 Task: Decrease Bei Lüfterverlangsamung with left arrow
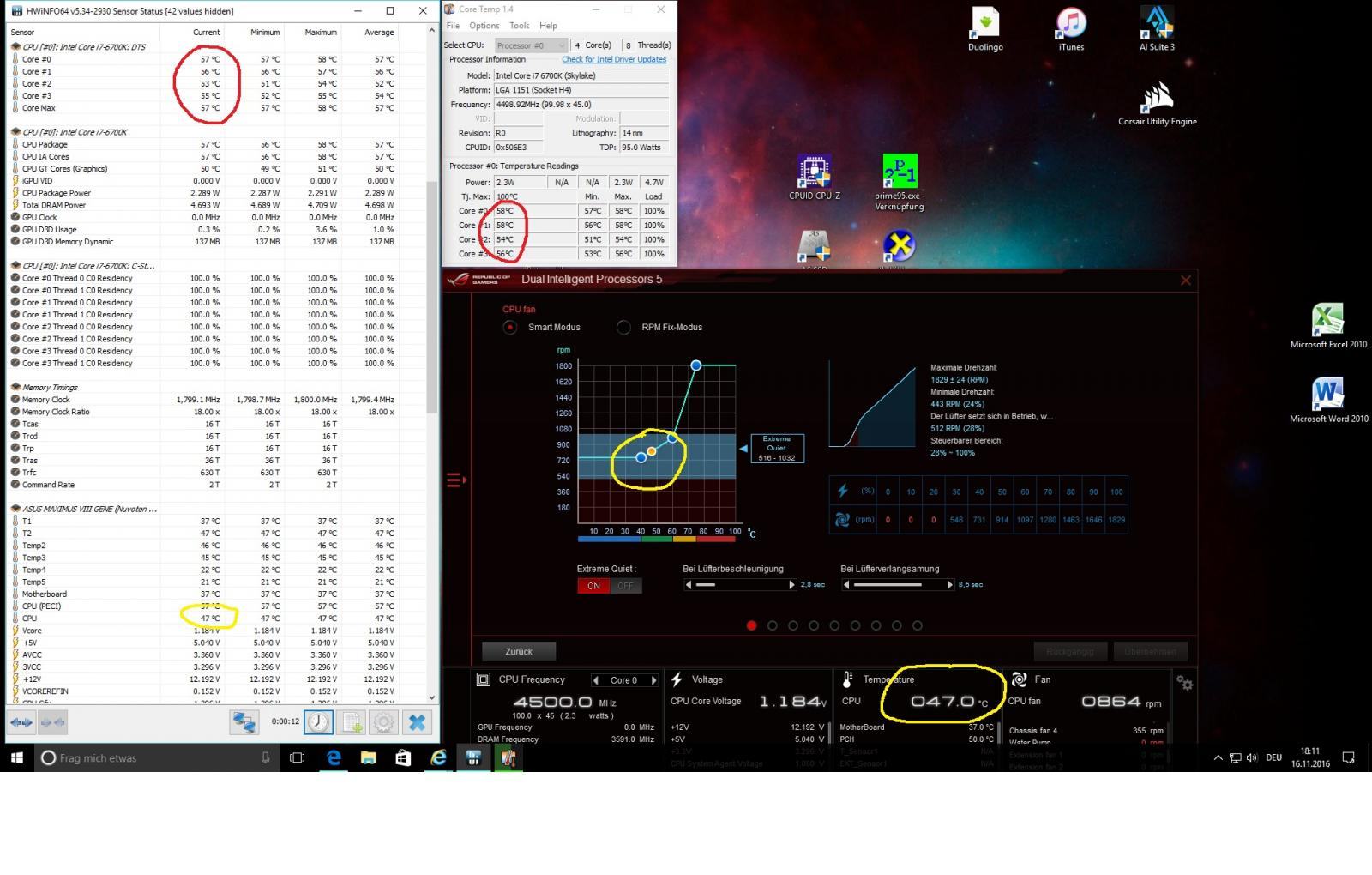[846, 585]
